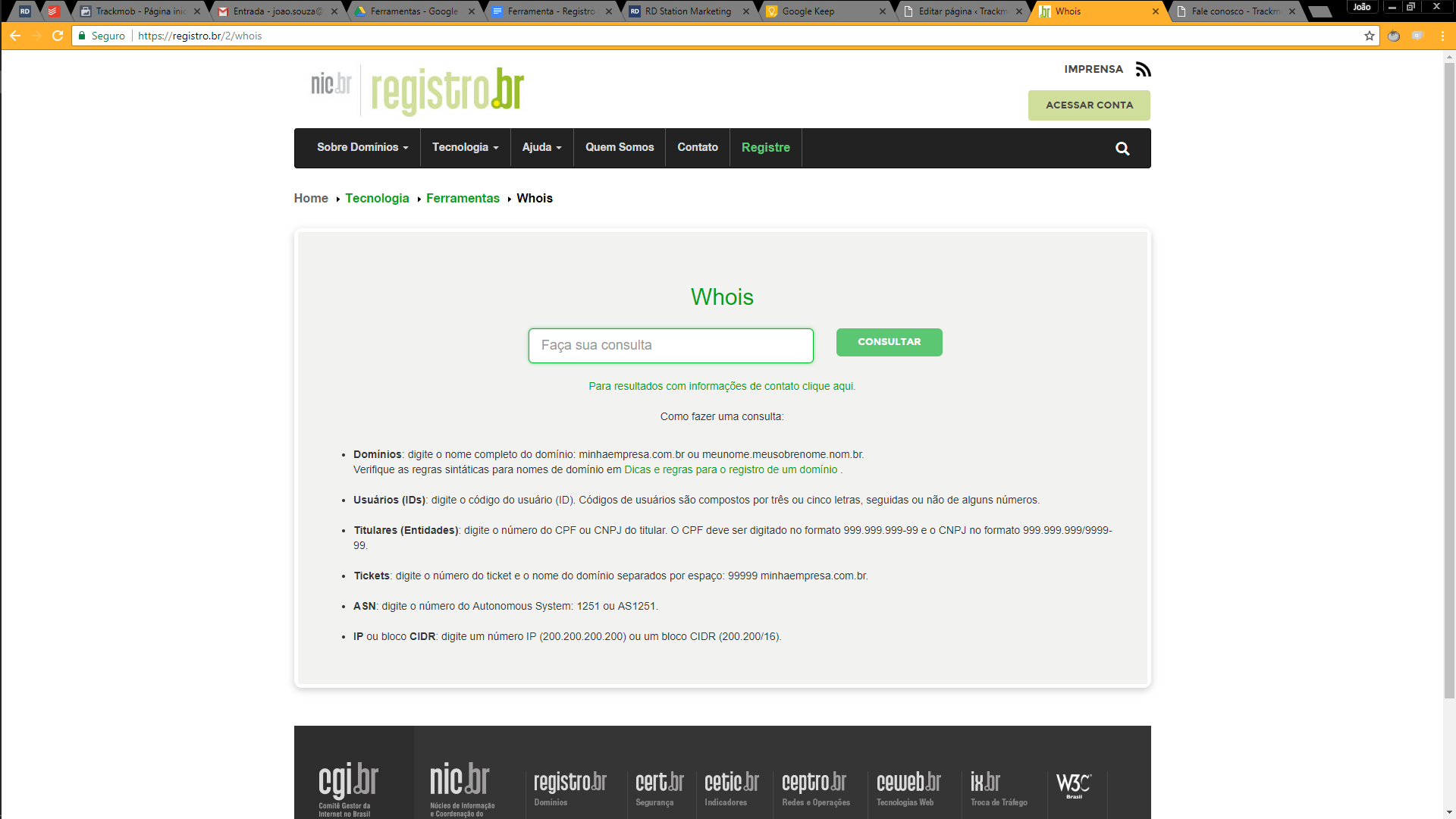
Task: Expand the Ajuda dropdown menu
Action: click(541, 148)
